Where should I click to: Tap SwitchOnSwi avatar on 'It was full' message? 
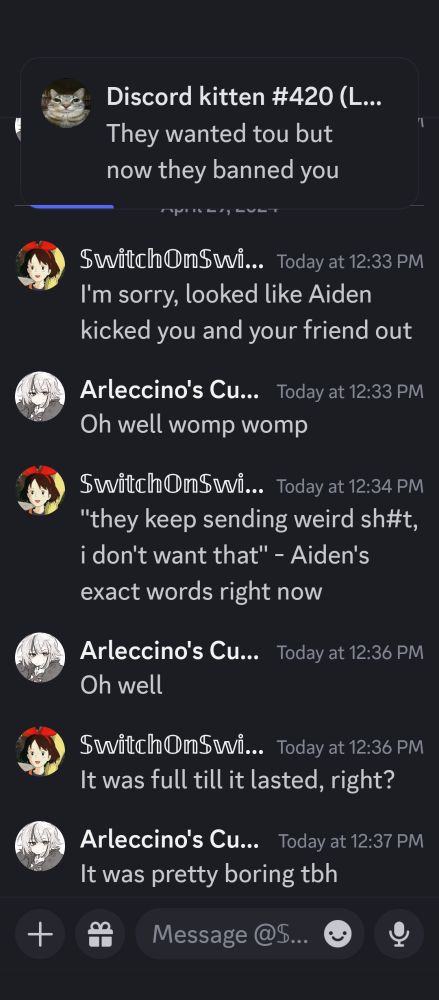coord(40,751)
